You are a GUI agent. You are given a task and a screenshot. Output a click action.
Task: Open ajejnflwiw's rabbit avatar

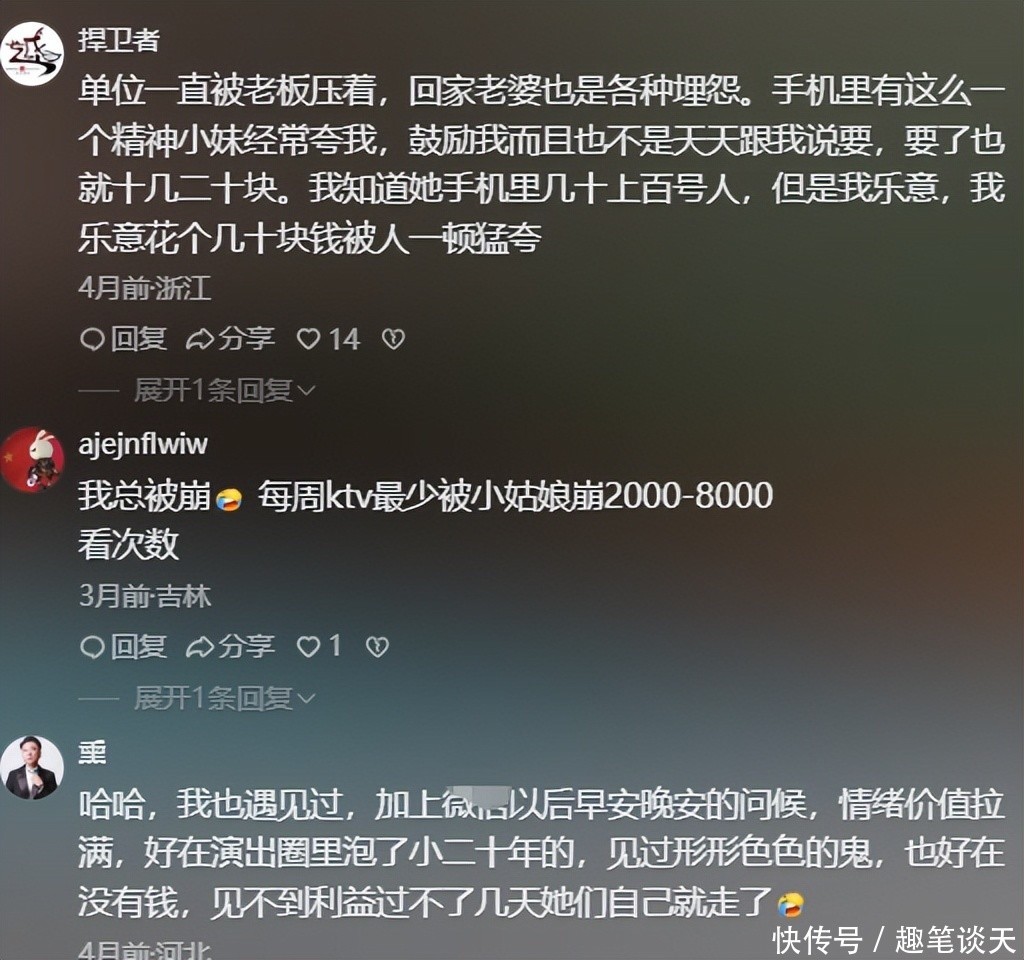point(31,460)
